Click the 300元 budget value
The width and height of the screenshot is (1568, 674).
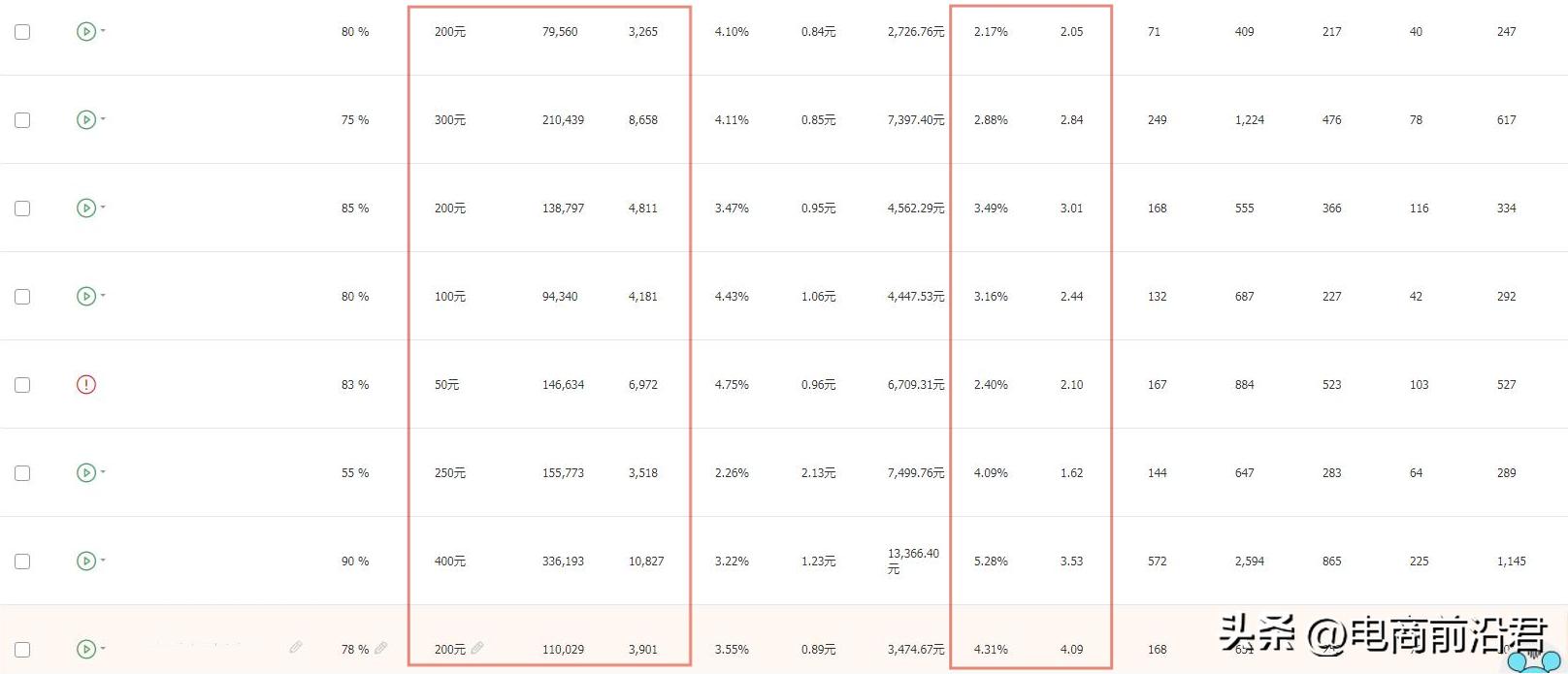click(x=450, y=120)
